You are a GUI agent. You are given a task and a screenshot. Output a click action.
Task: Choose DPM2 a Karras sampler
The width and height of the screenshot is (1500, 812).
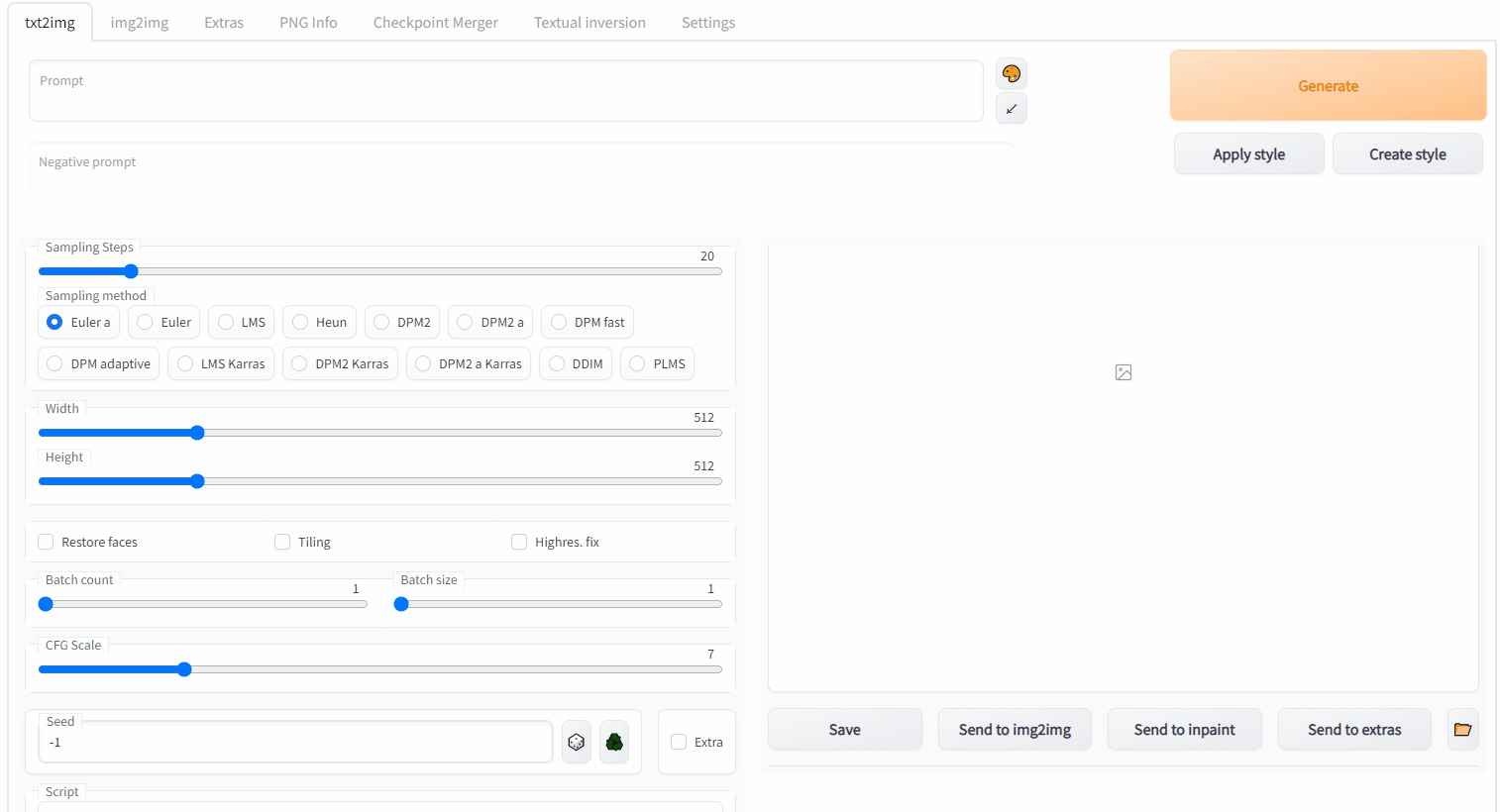coord(469,363)
